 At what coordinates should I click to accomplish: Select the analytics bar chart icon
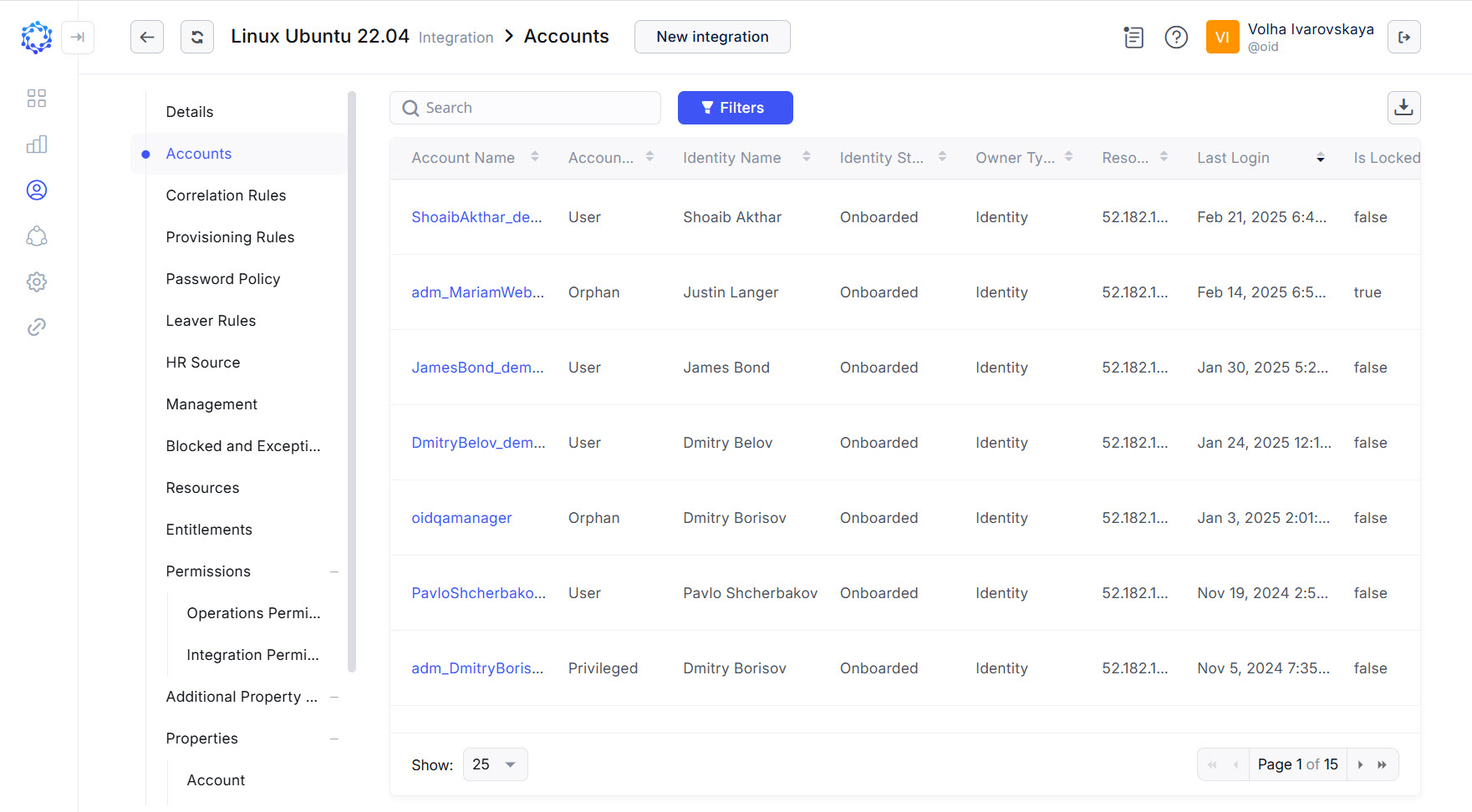point(37,144)
